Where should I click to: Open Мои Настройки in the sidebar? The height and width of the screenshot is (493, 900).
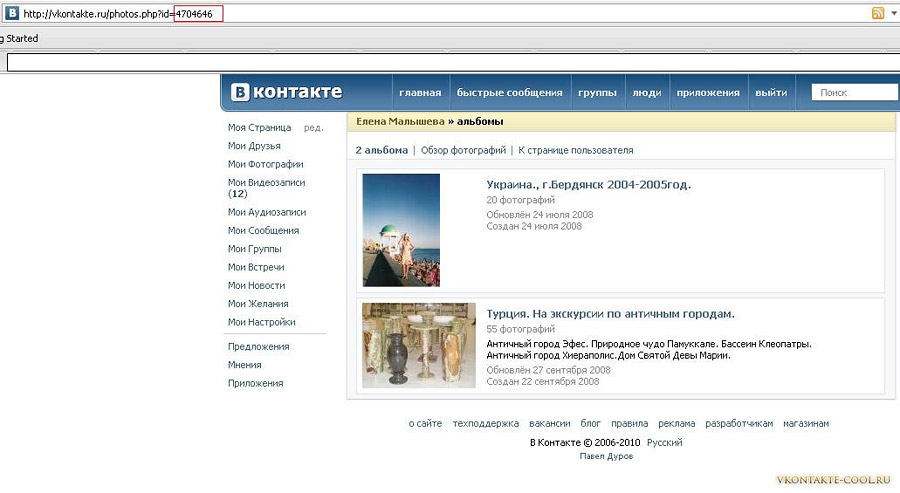pos(261,322)
